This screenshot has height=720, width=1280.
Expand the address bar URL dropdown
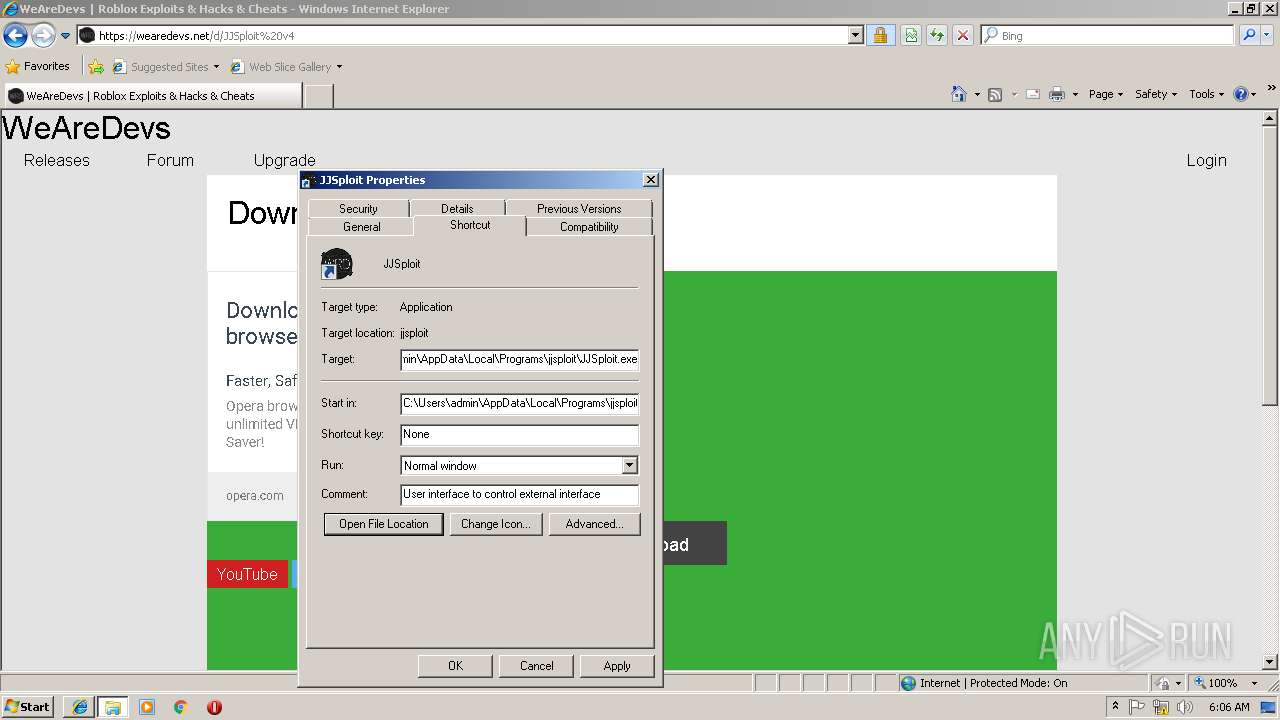pos(856,36)
